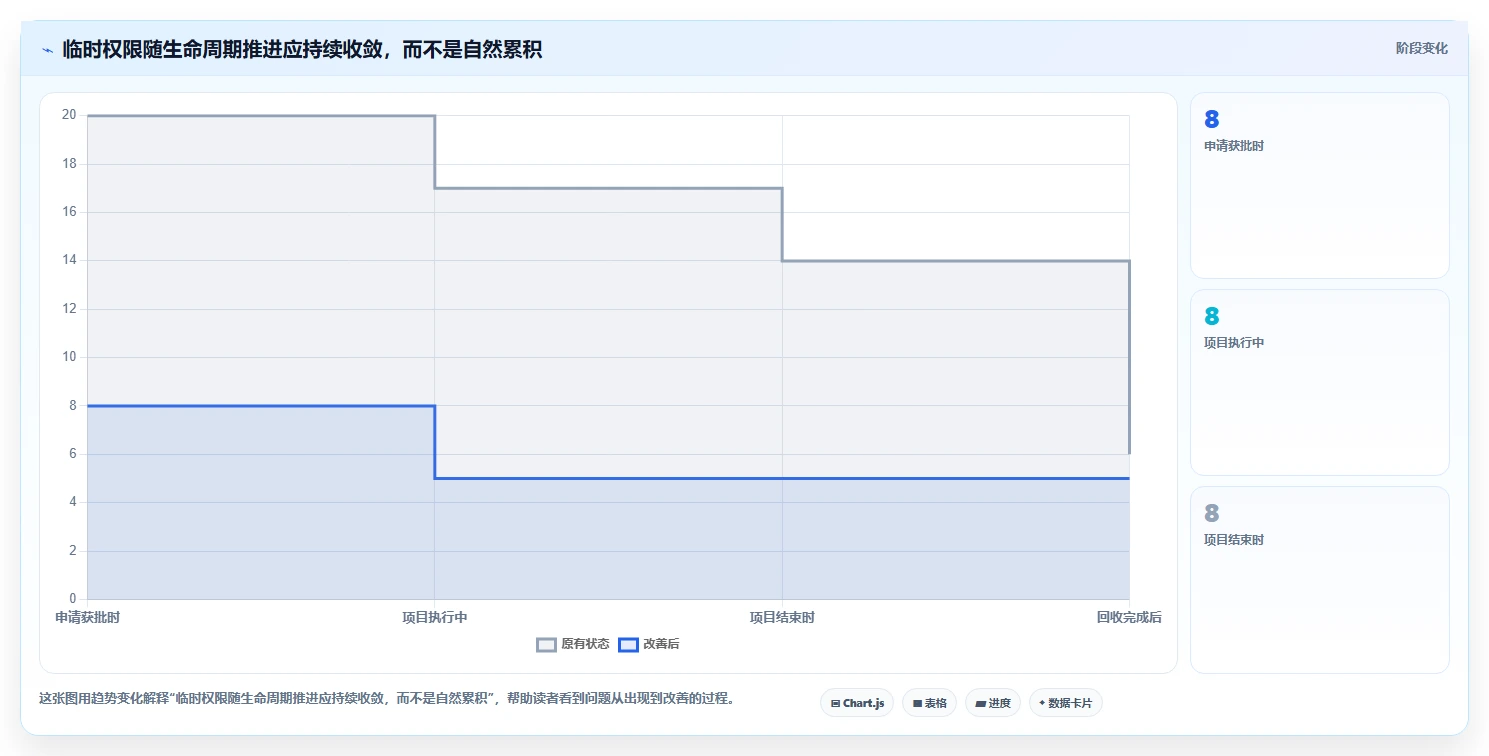Image resolution: width=1489 pixels, height=756 pixels.
Task: Toggle the 原有状态 legend item
Action: tap(573, 644)
